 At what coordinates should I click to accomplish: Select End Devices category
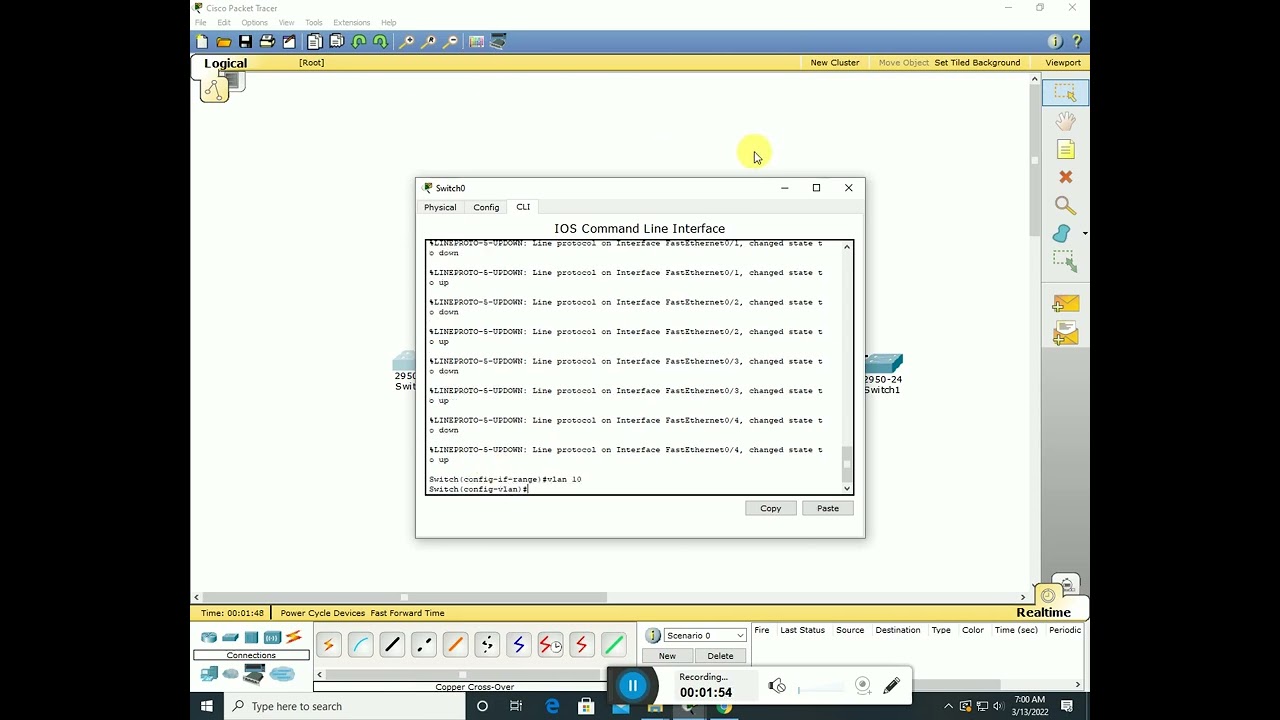click(209, 675)
